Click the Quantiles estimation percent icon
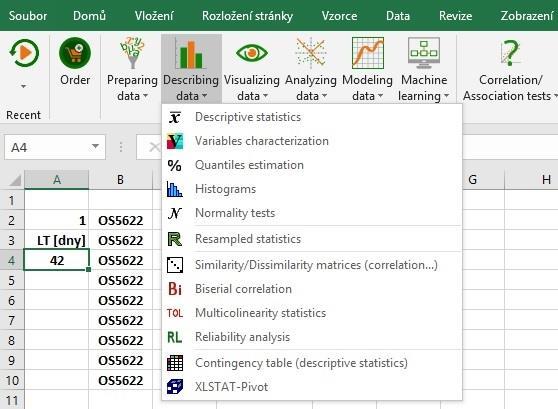The height and width of the screenshot is (409, 558). [175, 165]
